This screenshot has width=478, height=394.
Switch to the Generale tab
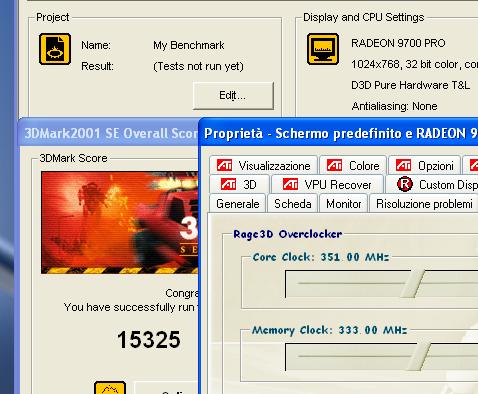click(x=237, y=204)
